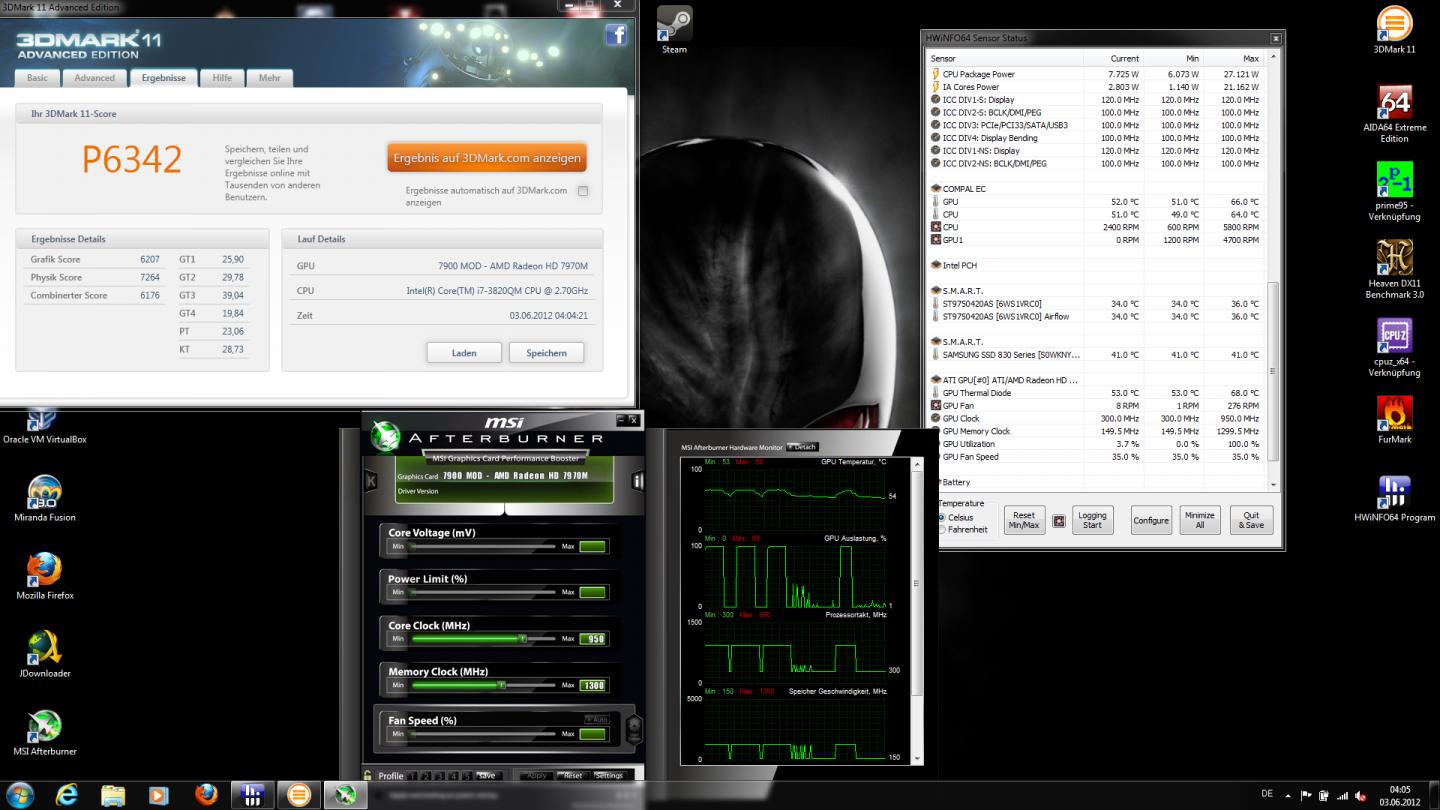Click Detach on Afterburner Hardware Monitor
Image resolution: width=1440 pixels, height=810 pixels.
tap(802, 447)
